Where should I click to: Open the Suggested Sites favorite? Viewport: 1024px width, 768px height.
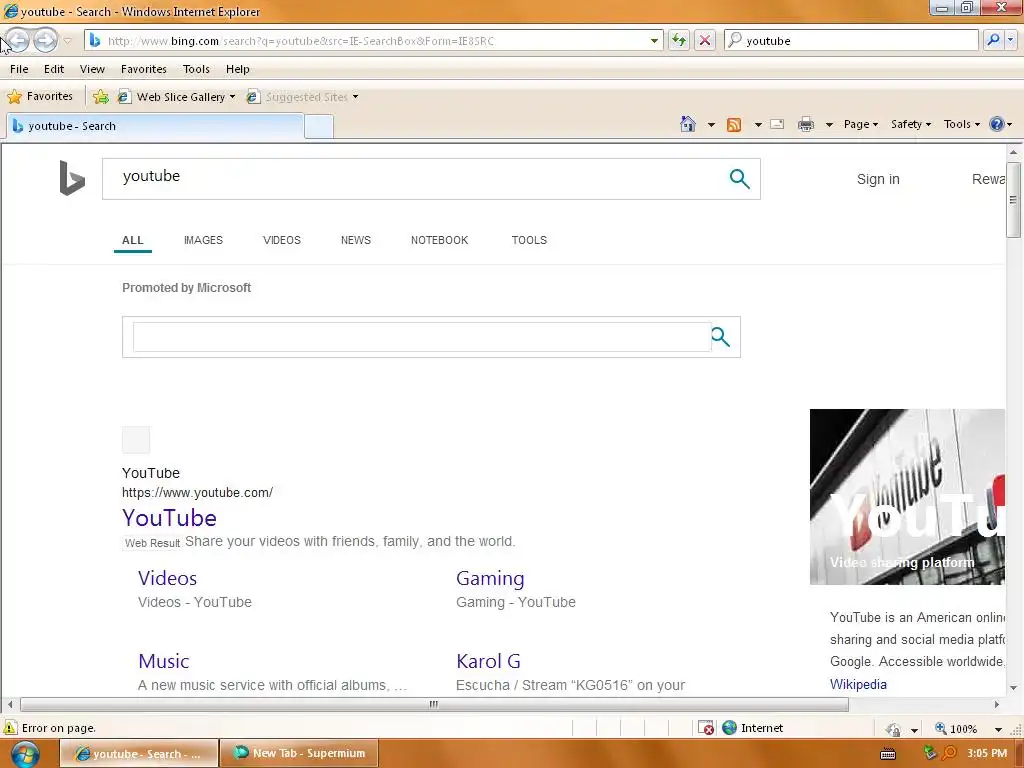point(298,97)
